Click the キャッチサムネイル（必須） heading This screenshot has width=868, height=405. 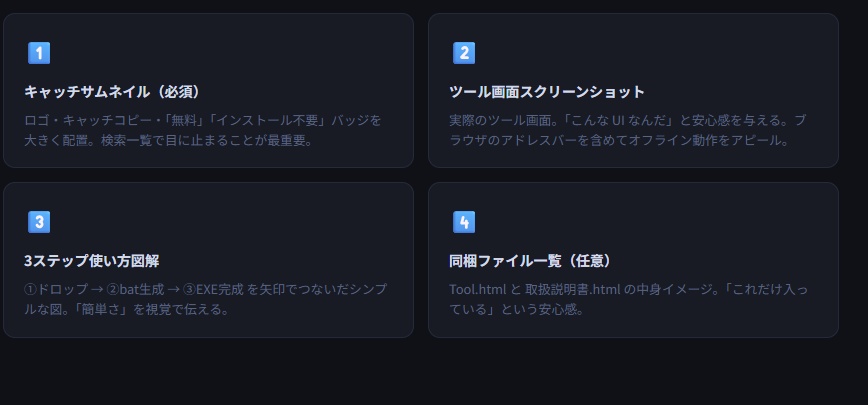(115, 91)
